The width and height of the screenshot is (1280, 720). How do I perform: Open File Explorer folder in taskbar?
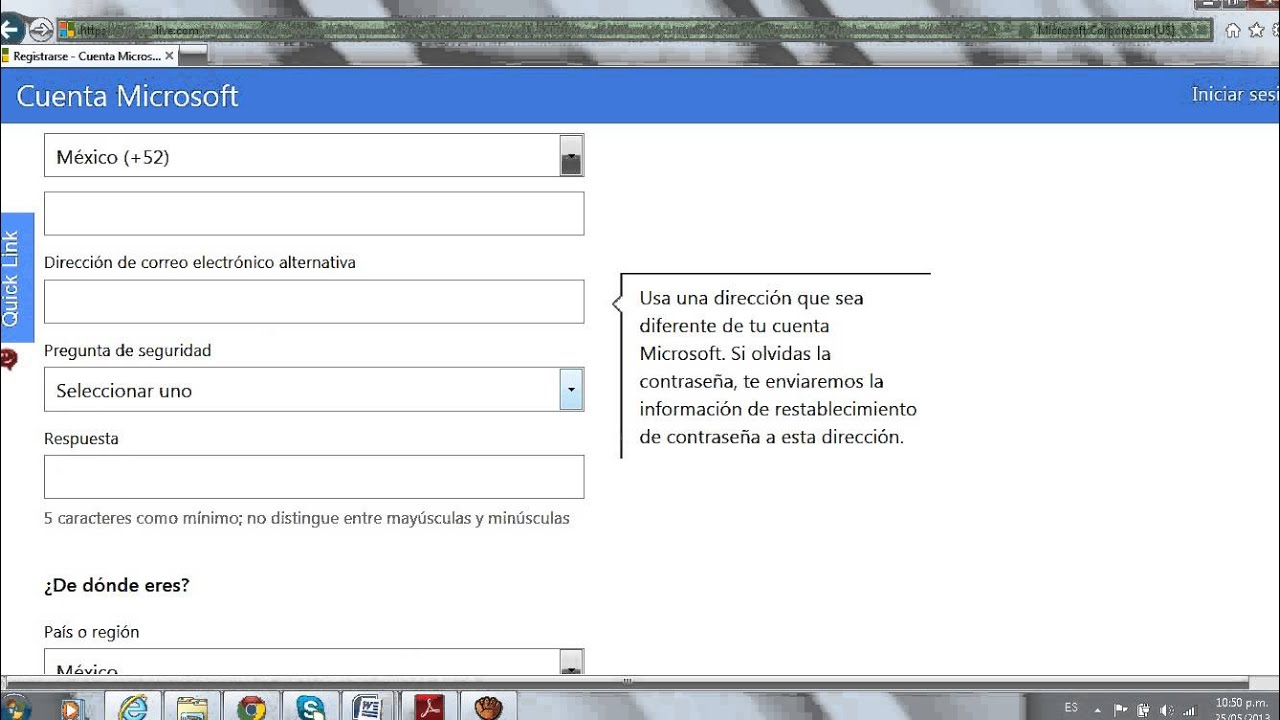pos(192,707)
